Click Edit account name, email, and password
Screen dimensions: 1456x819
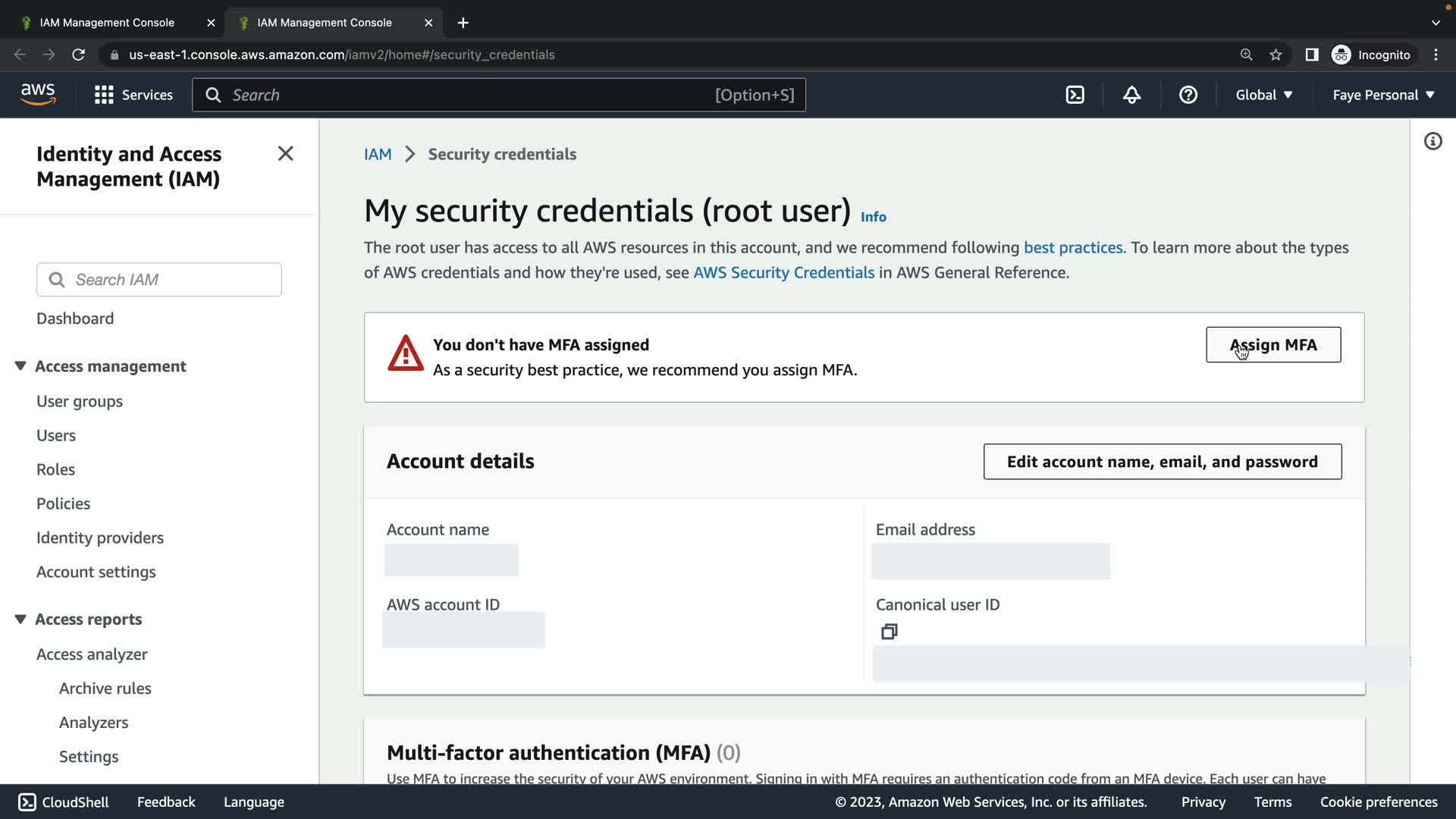click(1162, 462)
